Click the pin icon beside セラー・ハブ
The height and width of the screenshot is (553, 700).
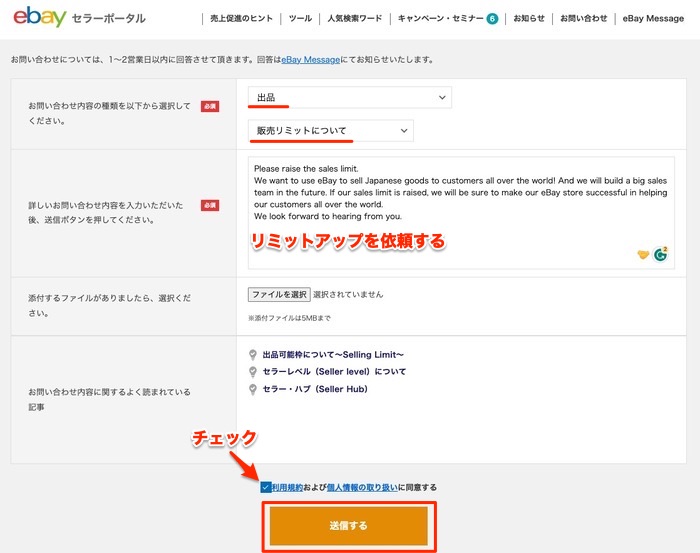pyautogui.click(x=253, y=389)
